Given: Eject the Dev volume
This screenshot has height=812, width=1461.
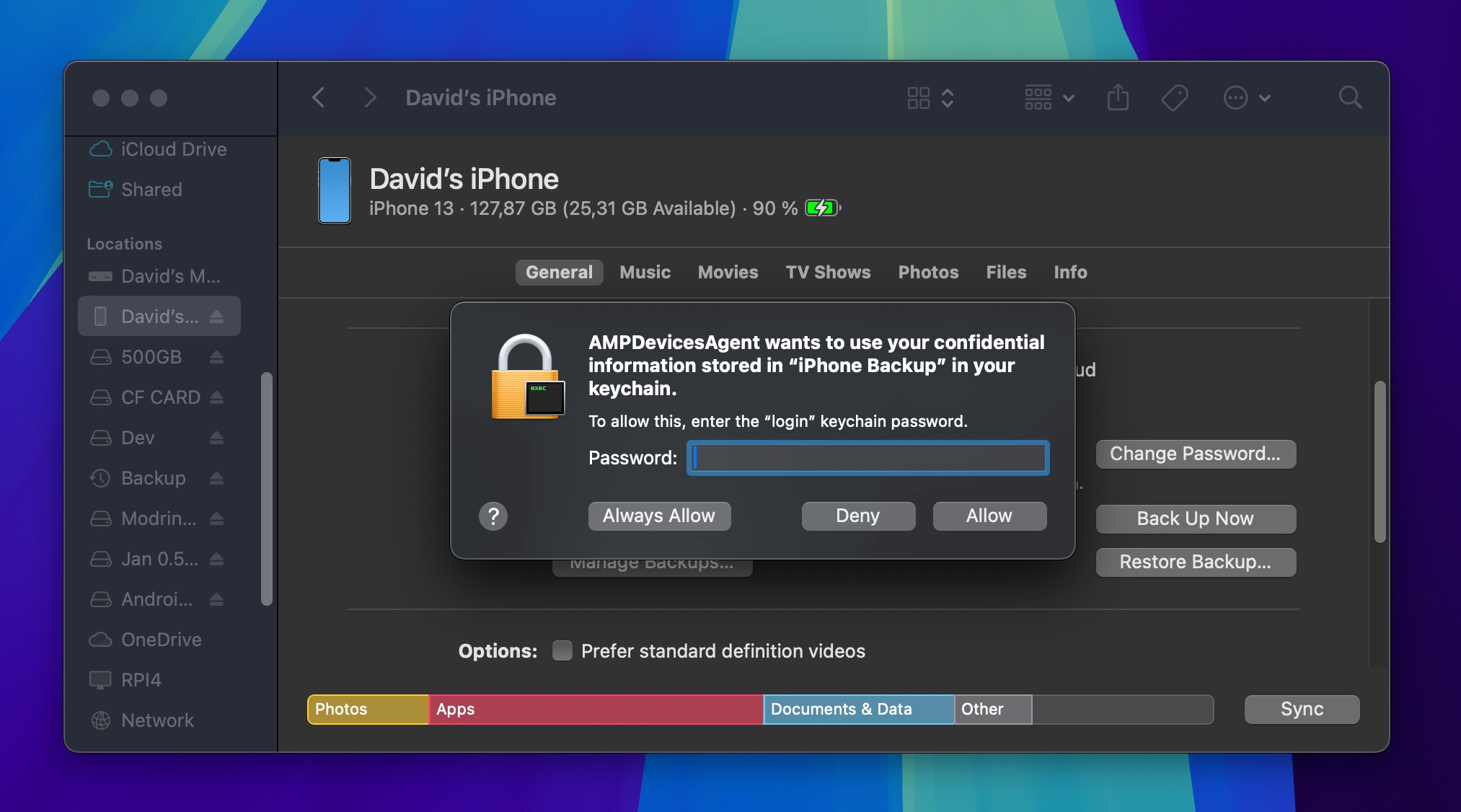Looking at the screenshot, I should [x=216, y=438].
